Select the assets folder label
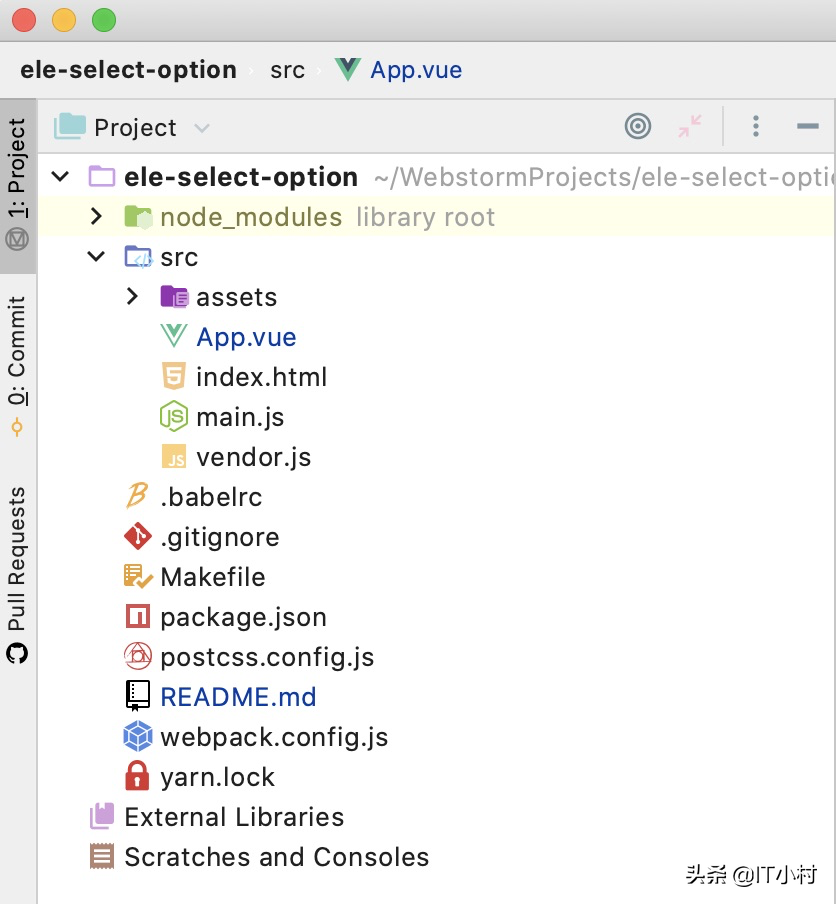This screenshot has width=836, height=904. tap(236, 297)
